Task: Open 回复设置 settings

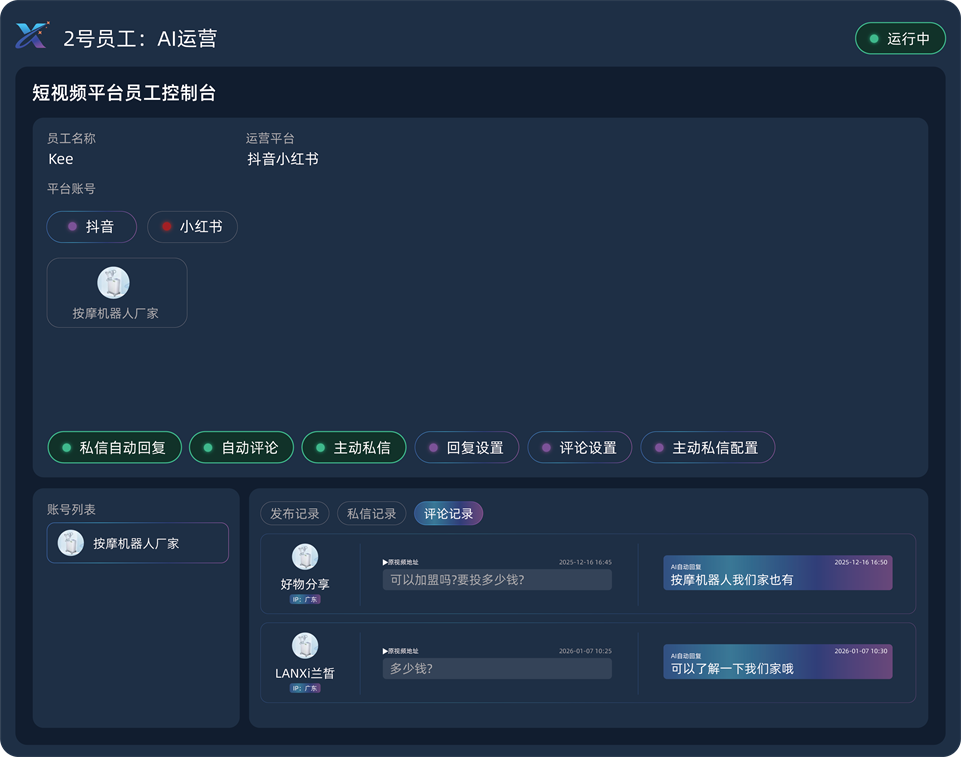Action: coord(466,448)
